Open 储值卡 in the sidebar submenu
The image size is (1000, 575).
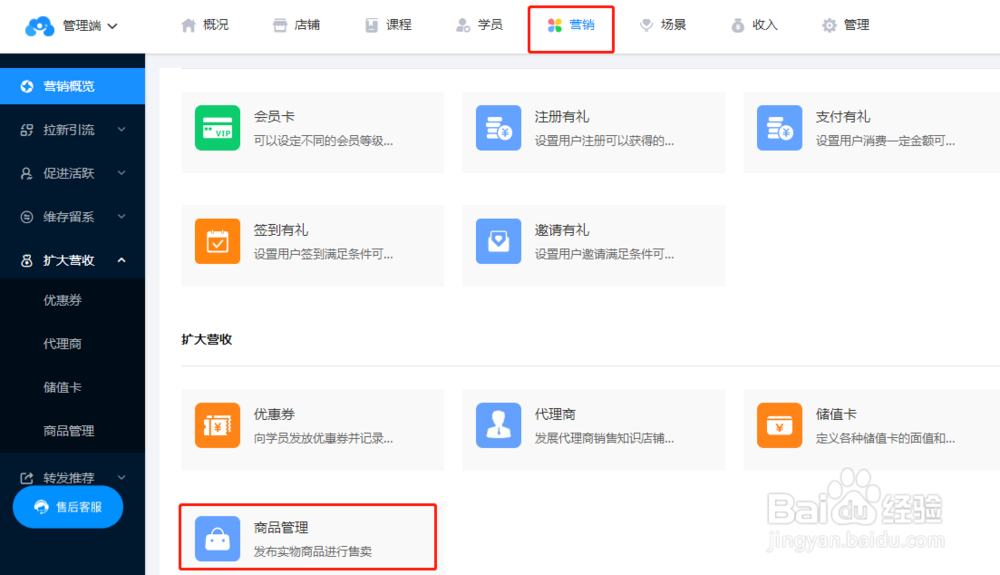pos(63,387)
